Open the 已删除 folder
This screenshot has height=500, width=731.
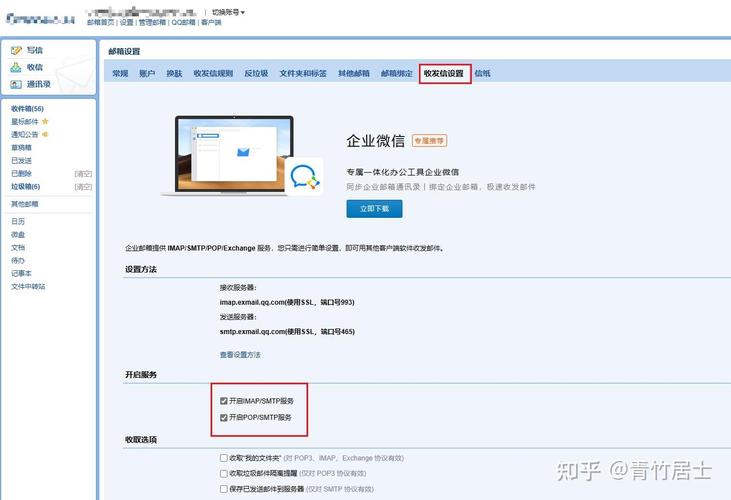click(x=21, y=173)
